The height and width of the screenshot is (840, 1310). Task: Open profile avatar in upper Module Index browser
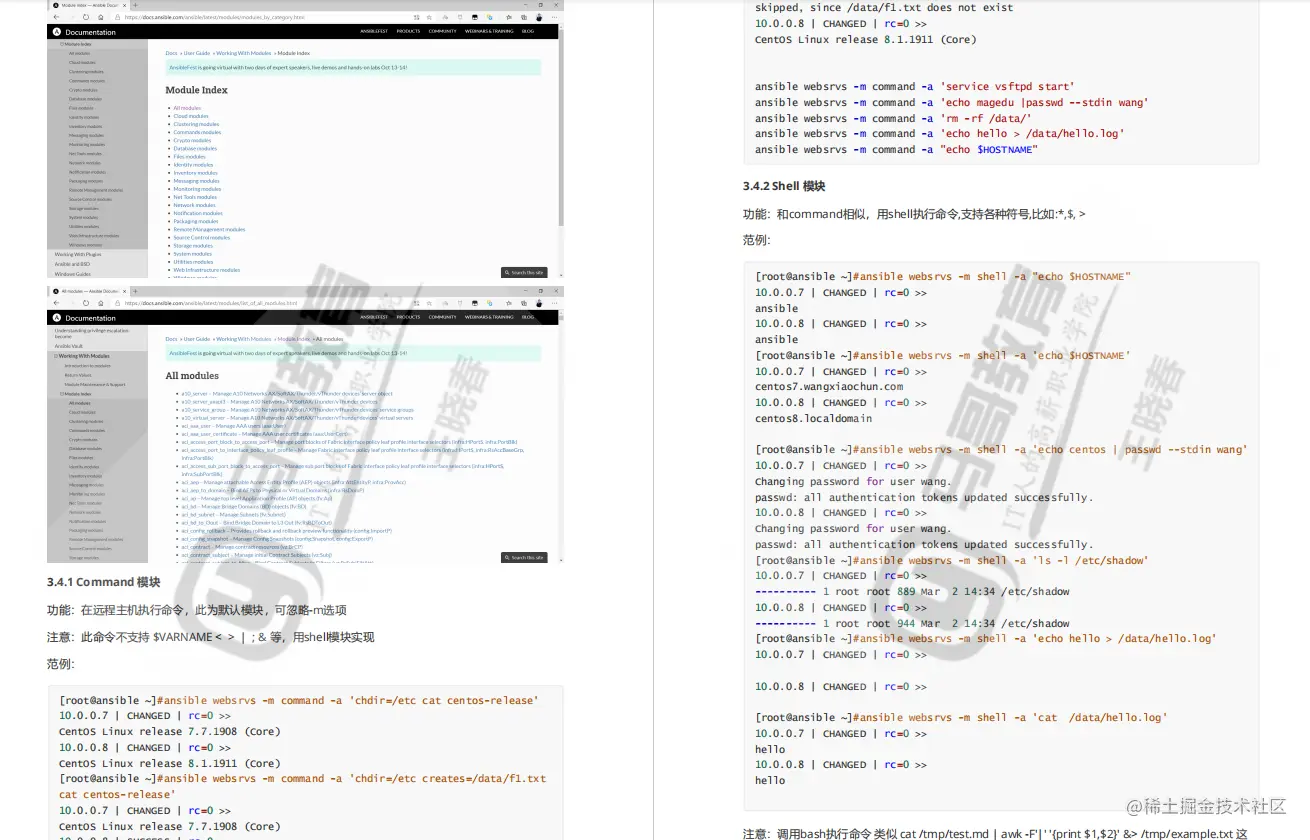(x=539, y=17)
